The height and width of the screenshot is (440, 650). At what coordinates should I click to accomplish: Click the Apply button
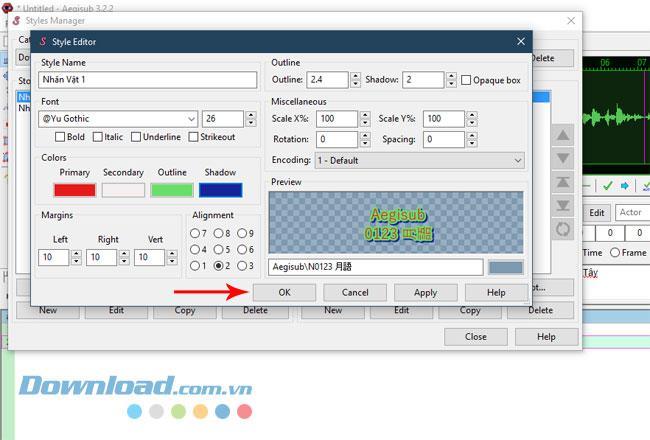point(426,292)
